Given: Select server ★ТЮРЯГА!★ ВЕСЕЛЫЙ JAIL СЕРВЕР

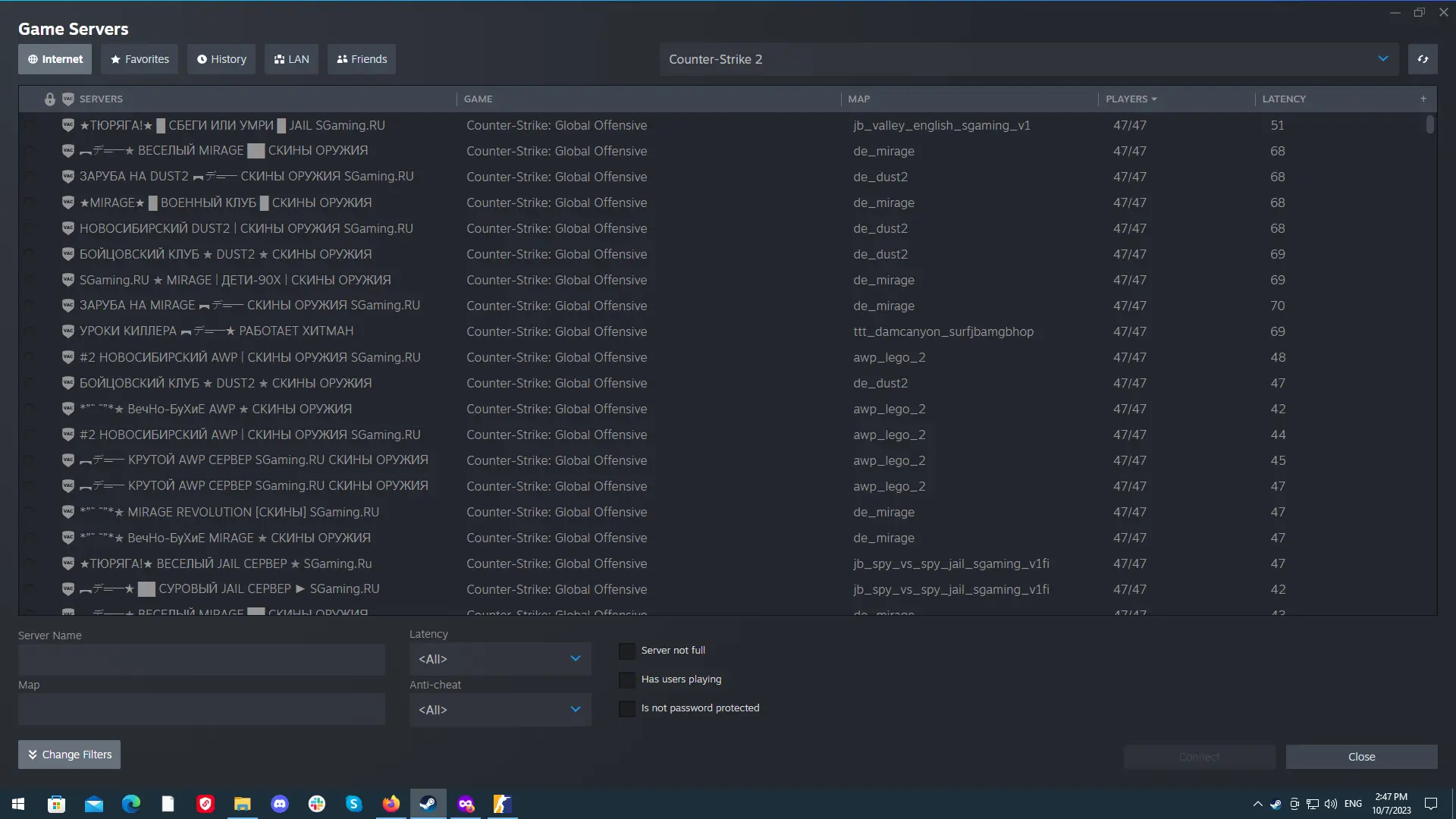Looking at the screenshot, I should click(x=726, y=563).
